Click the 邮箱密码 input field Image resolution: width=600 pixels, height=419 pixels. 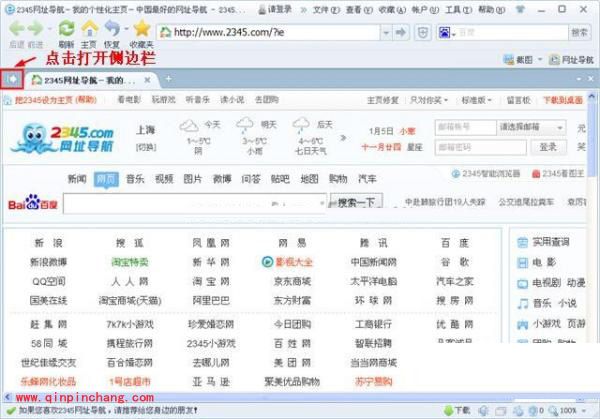481,147
